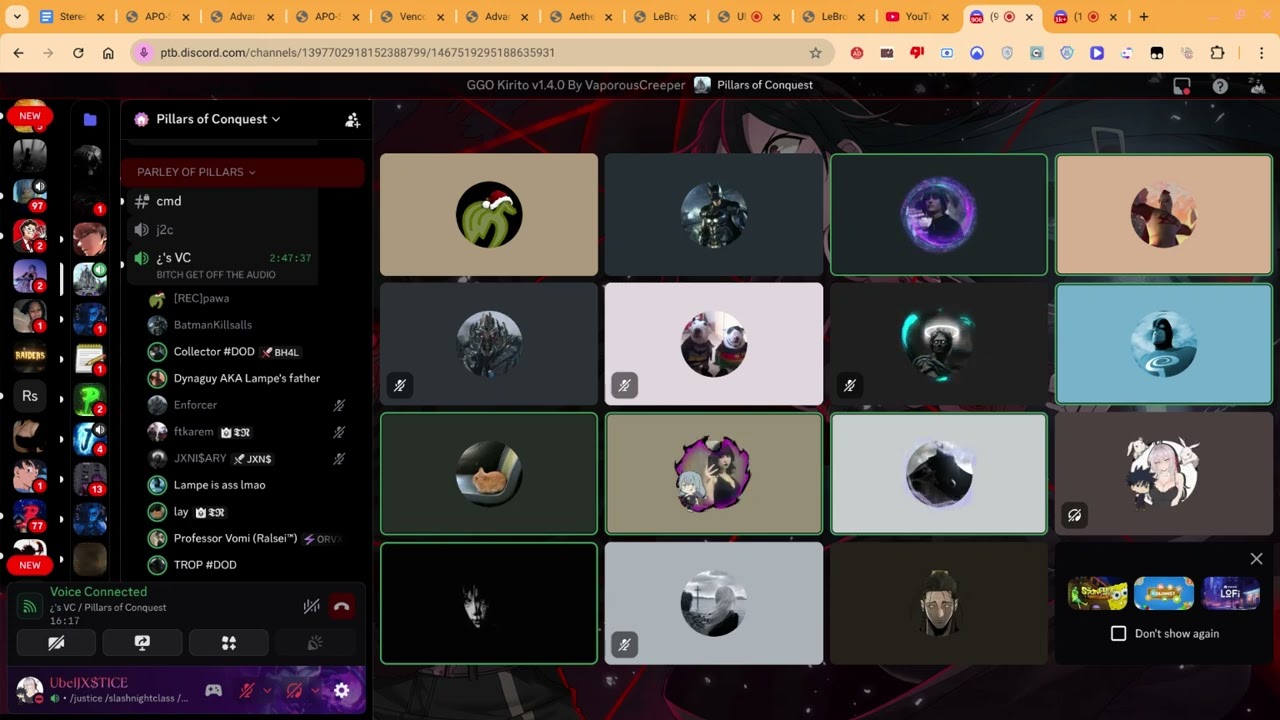Open the activities launcher button
Screen dimensions: 1280x720
pos(229,643)
